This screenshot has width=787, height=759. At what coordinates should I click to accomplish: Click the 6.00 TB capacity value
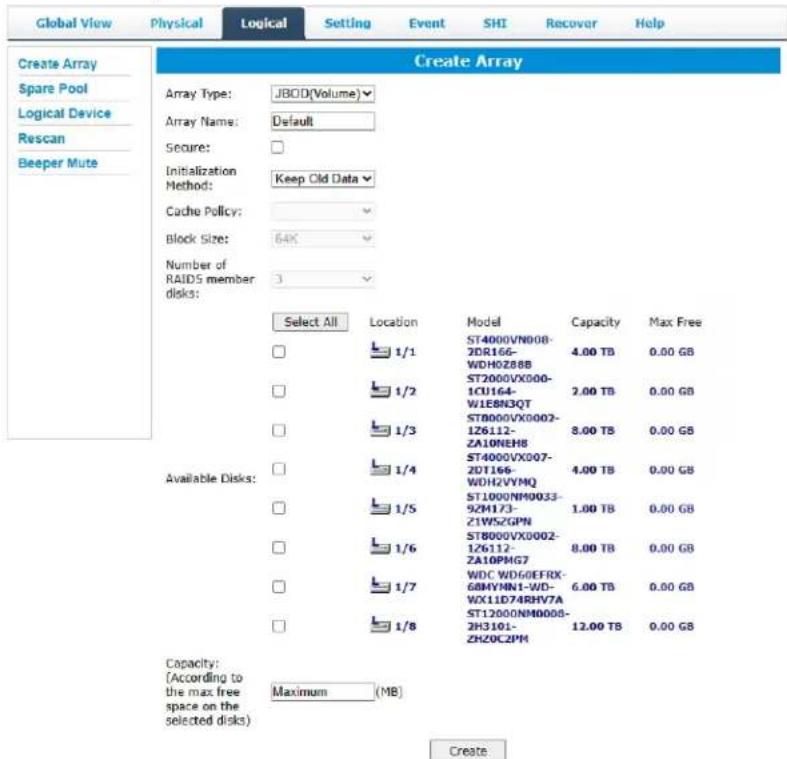click(593, 587)
